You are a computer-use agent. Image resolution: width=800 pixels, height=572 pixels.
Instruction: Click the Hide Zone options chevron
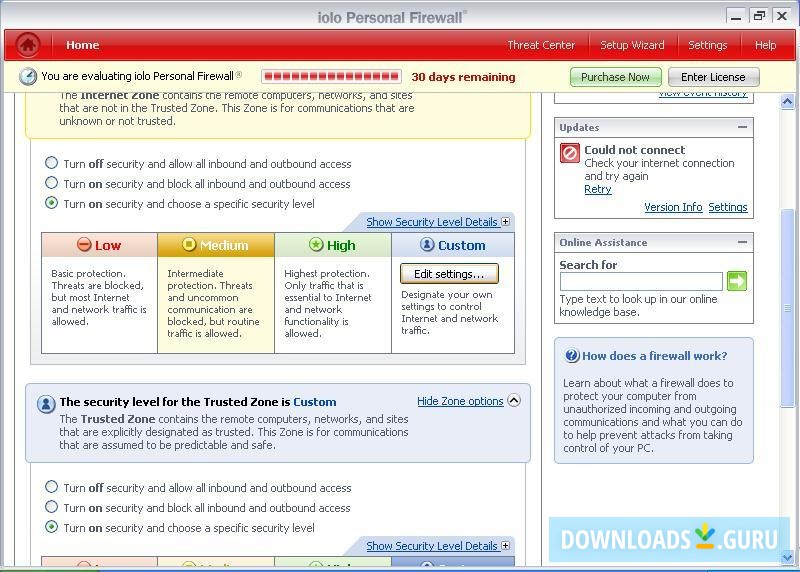point(514,401)
